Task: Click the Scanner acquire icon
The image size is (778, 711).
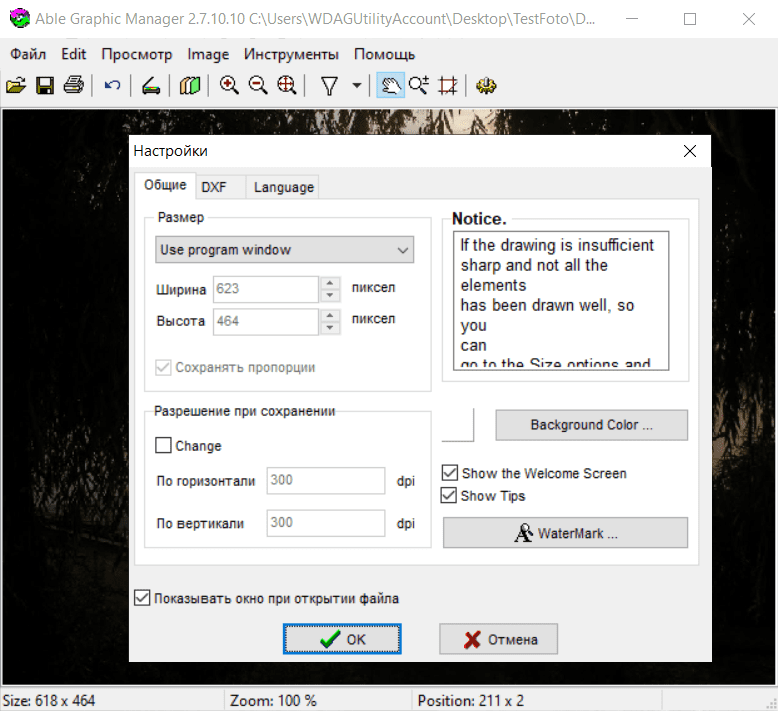Action: [x=151, y=85]
